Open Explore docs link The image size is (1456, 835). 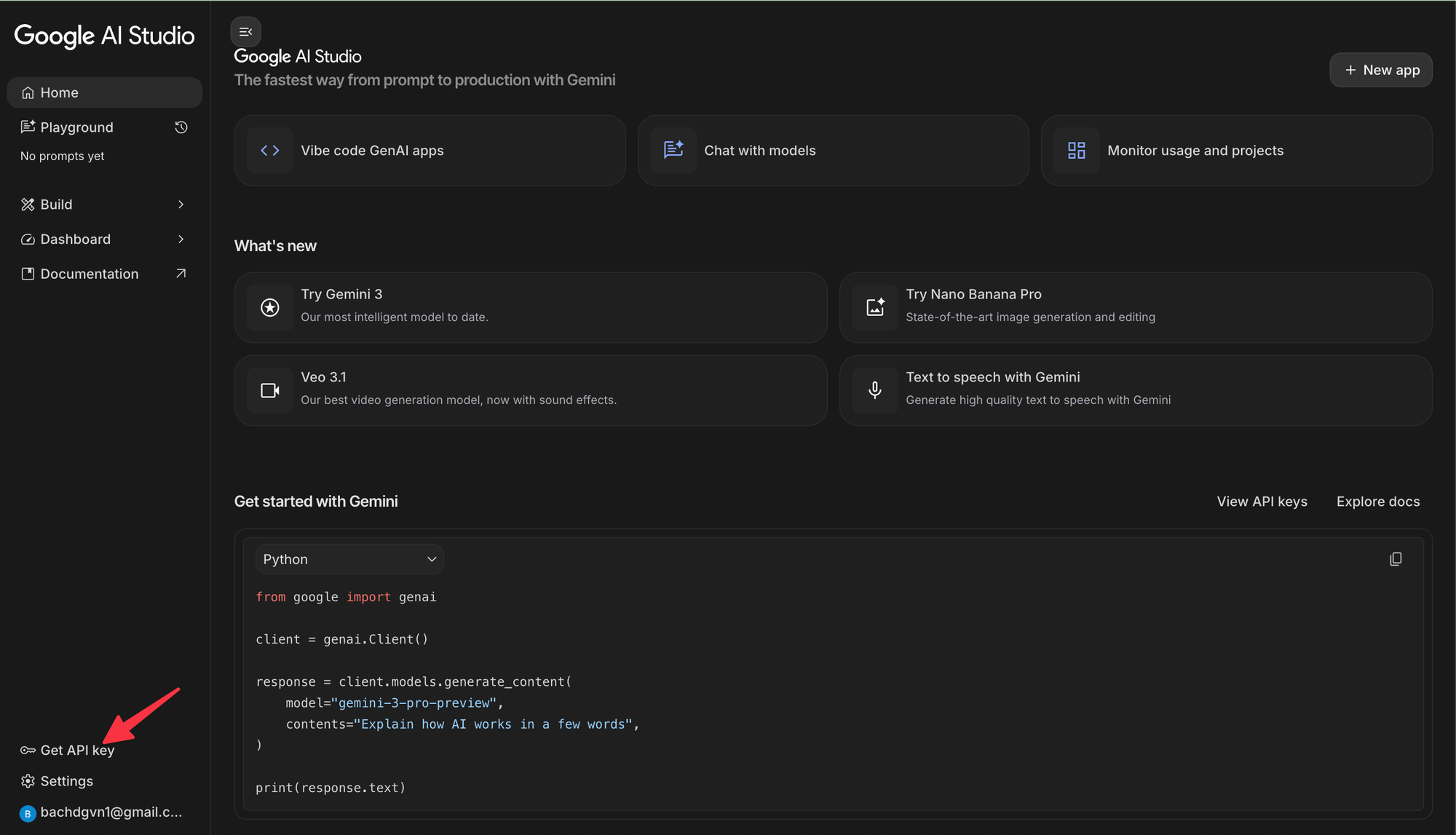coord(1377,502)
